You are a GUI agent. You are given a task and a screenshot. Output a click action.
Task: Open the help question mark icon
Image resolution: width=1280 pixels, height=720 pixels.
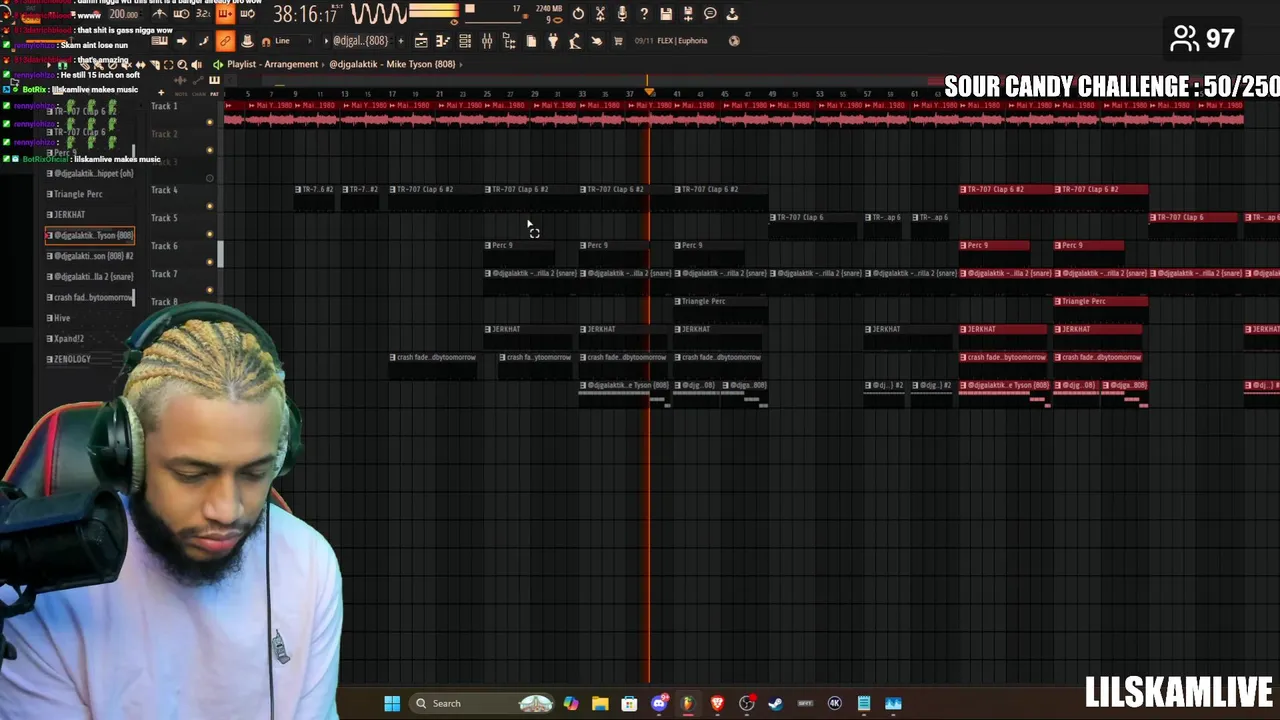(x=644, y=14)
